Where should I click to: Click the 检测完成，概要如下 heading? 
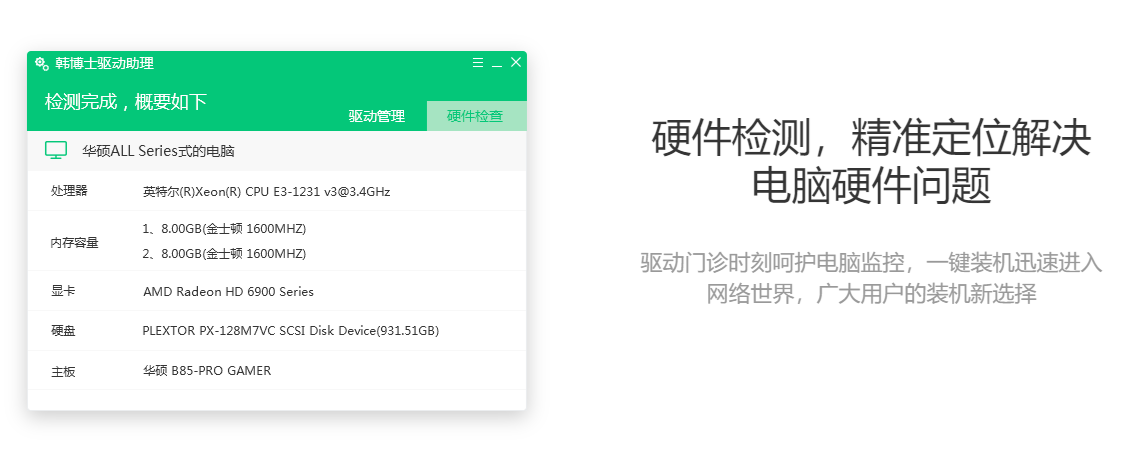[x=125, y=102]
